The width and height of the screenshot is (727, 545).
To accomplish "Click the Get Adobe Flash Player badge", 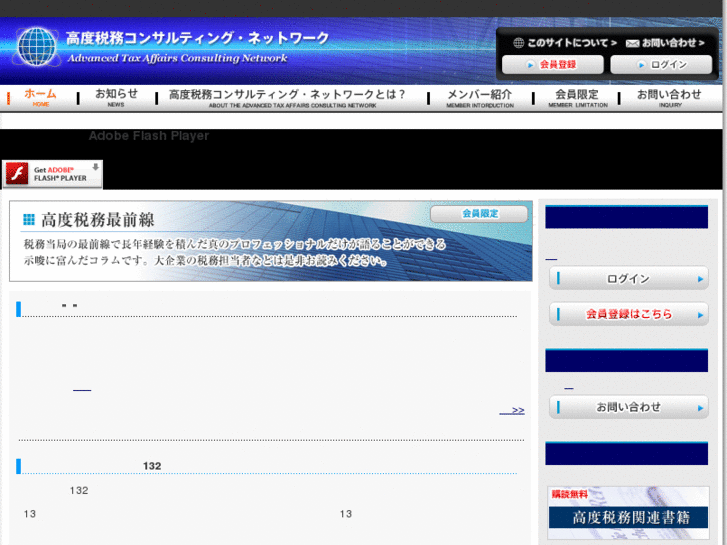I will click(x=52, y=174).
